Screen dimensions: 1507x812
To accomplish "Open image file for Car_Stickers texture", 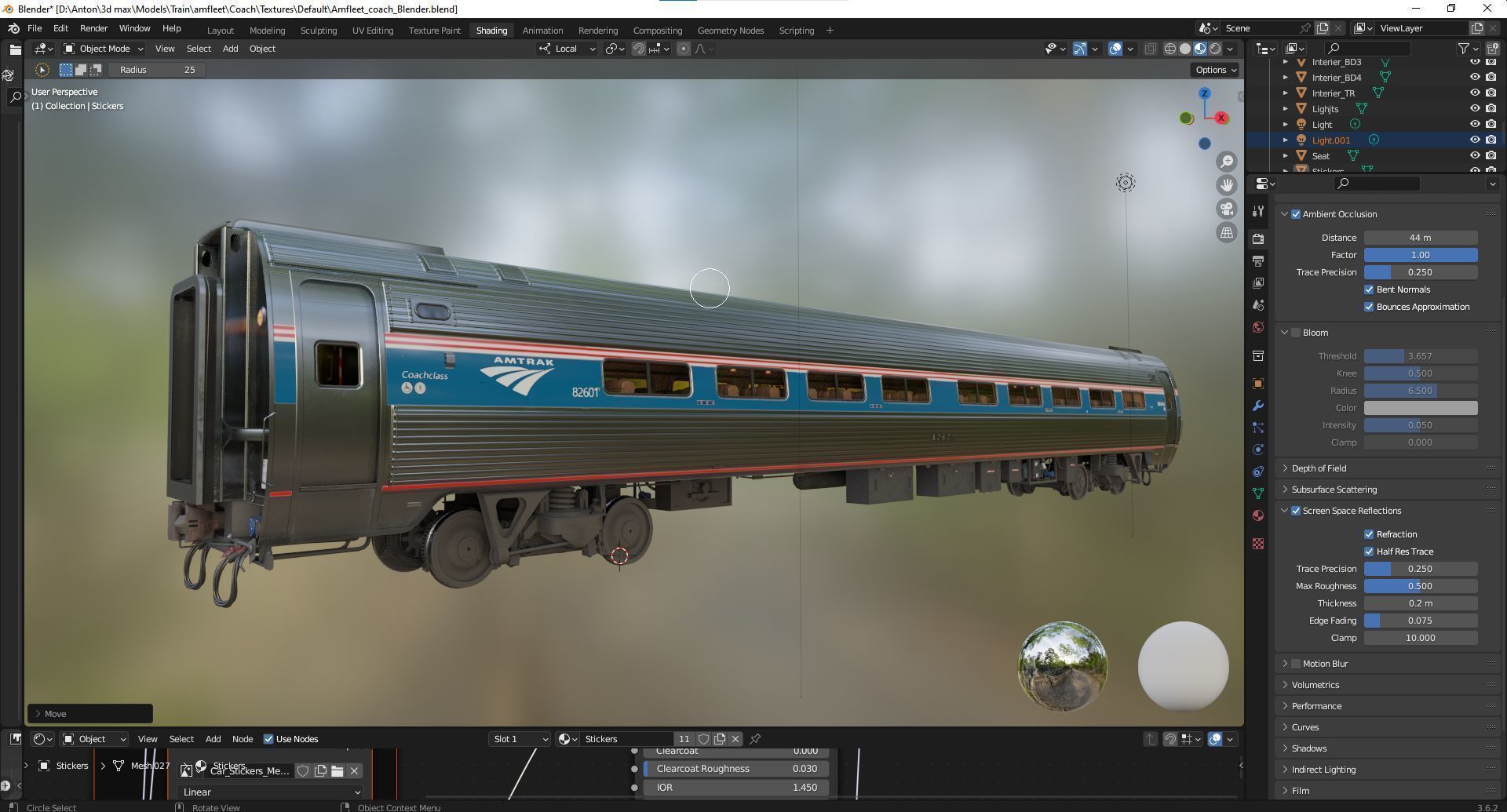I will [337, 770].
